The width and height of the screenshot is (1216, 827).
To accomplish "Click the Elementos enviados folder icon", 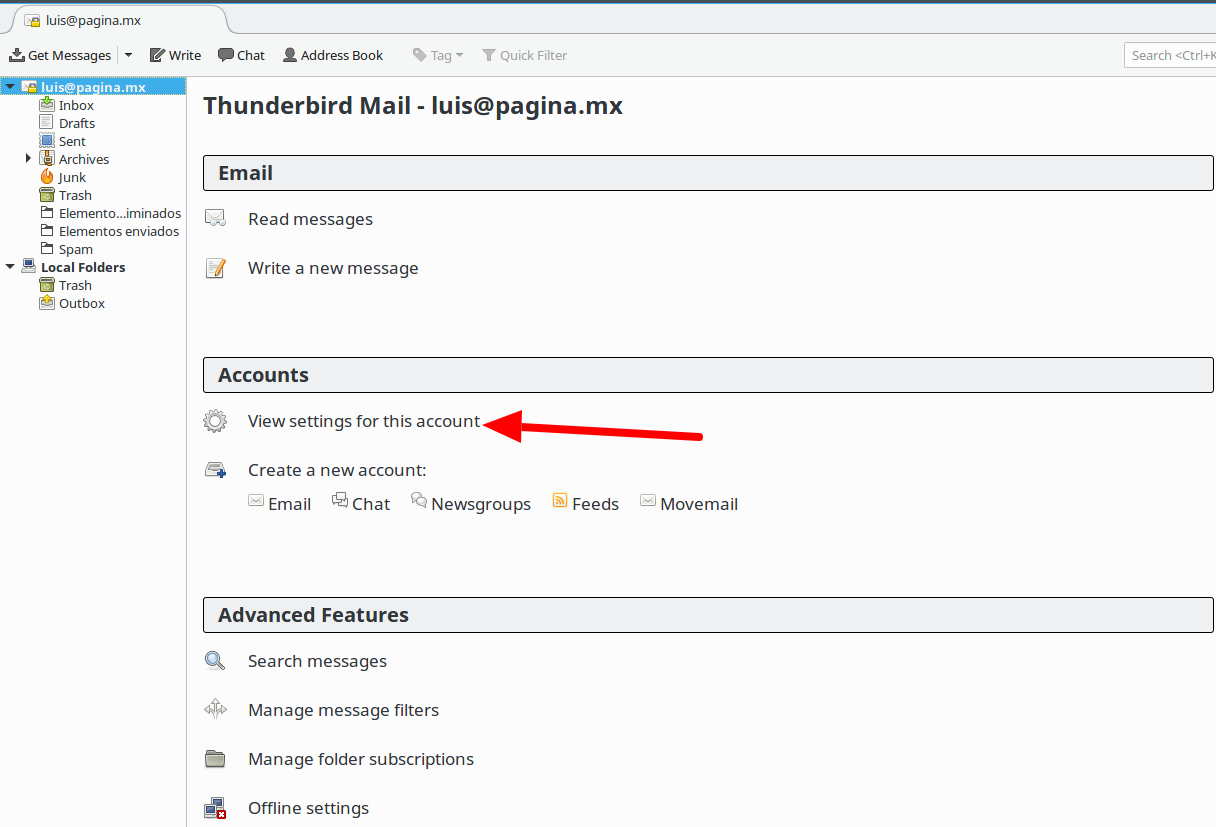I will (46, 230).
